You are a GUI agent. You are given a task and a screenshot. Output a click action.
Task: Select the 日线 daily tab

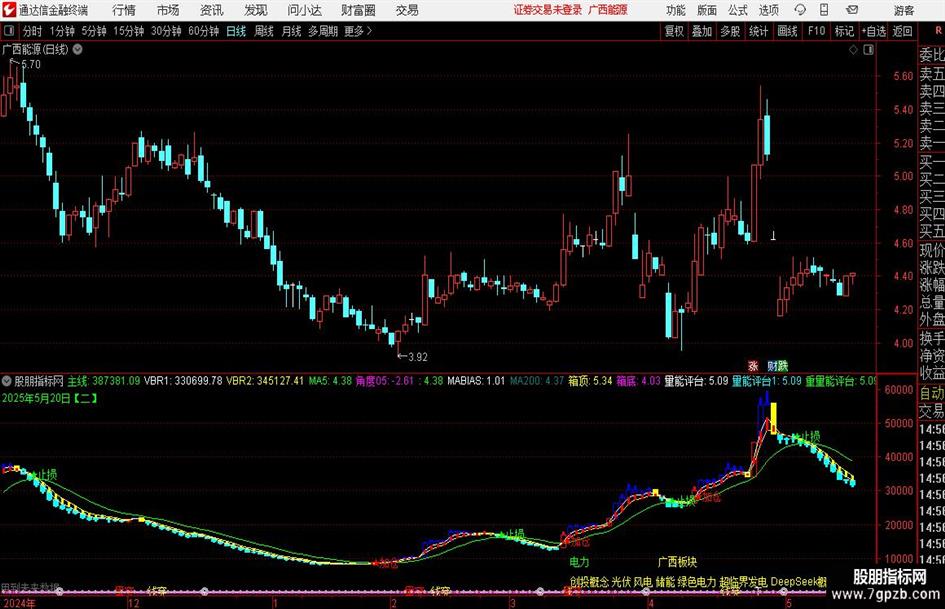(x=236, y=31)
